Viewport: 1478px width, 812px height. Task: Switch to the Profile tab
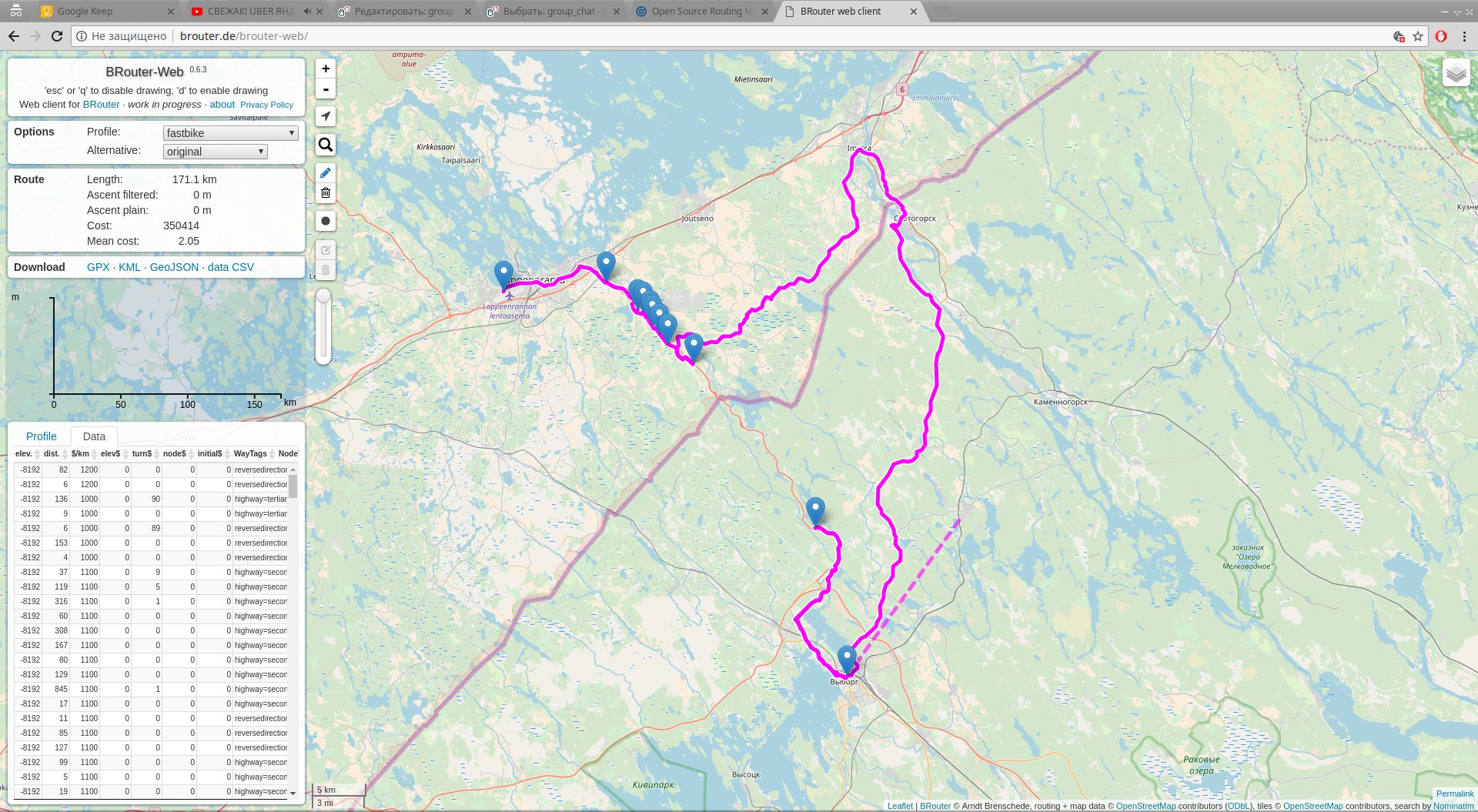(42, 436)
